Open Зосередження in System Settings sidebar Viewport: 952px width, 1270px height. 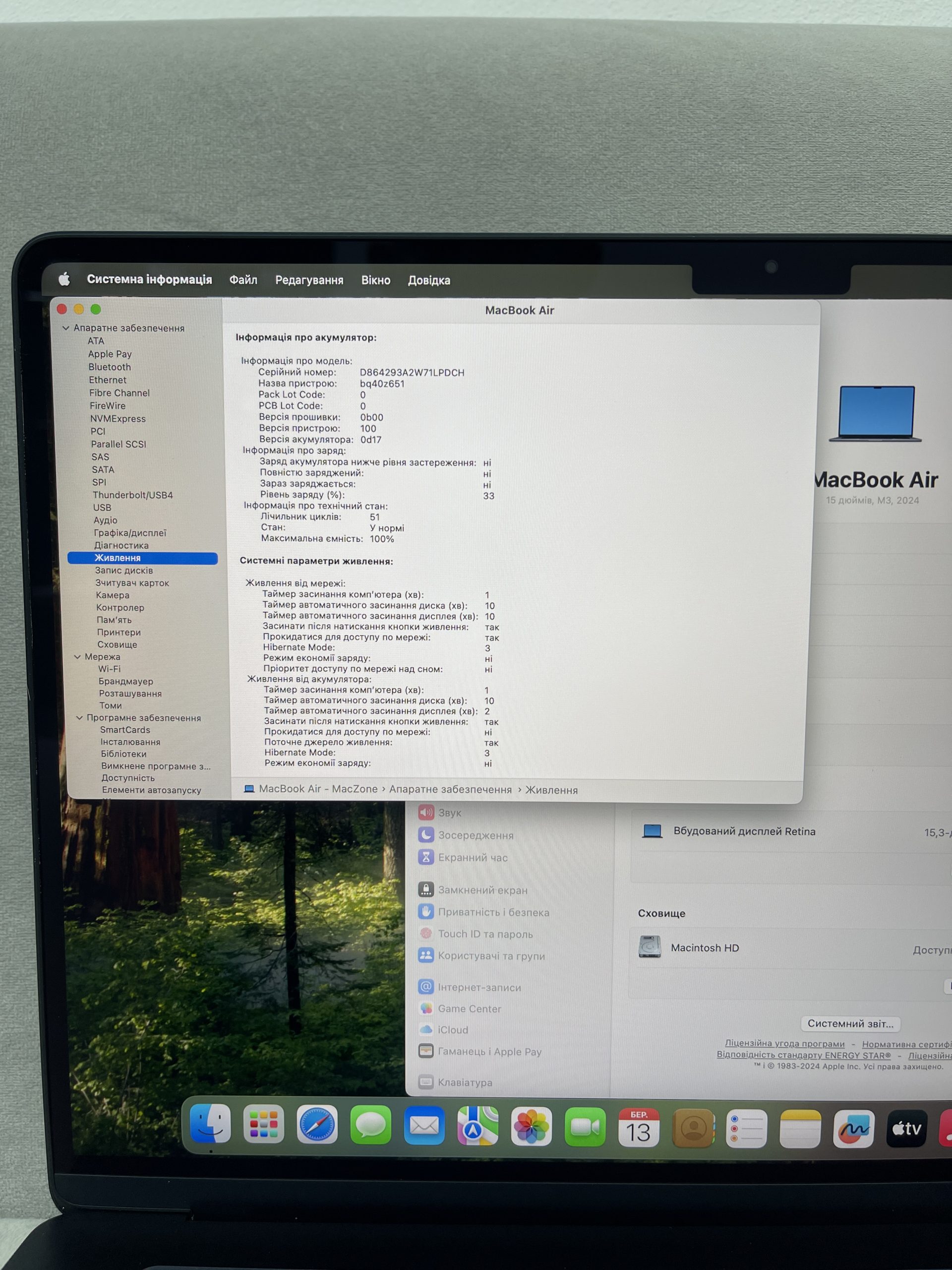[x=466, y=835]
